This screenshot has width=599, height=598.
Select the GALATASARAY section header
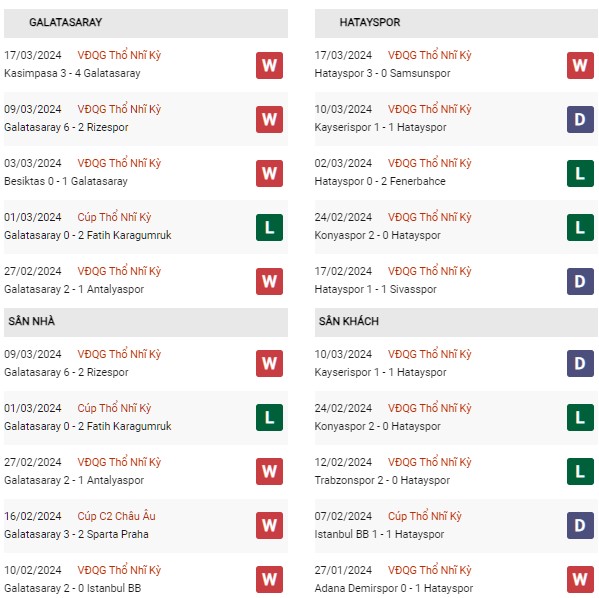(x=146, y=23)
